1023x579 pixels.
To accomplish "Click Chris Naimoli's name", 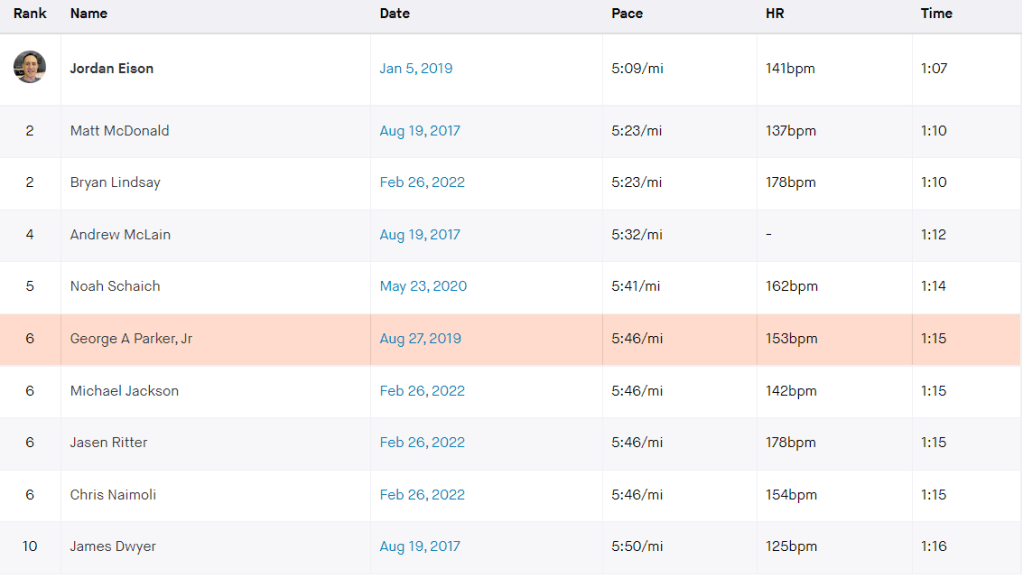I will tap(113, 495).
